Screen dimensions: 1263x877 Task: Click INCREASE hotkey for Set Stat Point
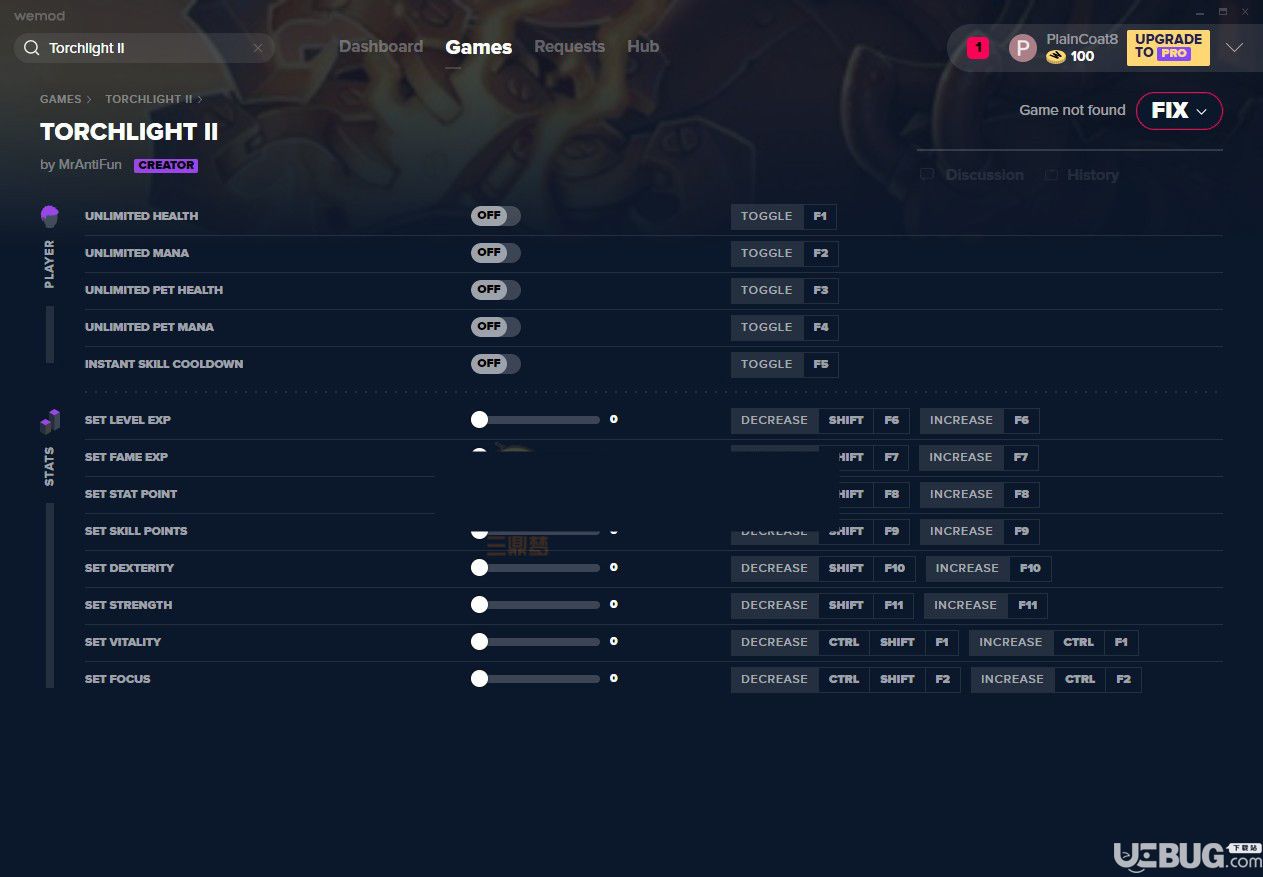(961, 494)
